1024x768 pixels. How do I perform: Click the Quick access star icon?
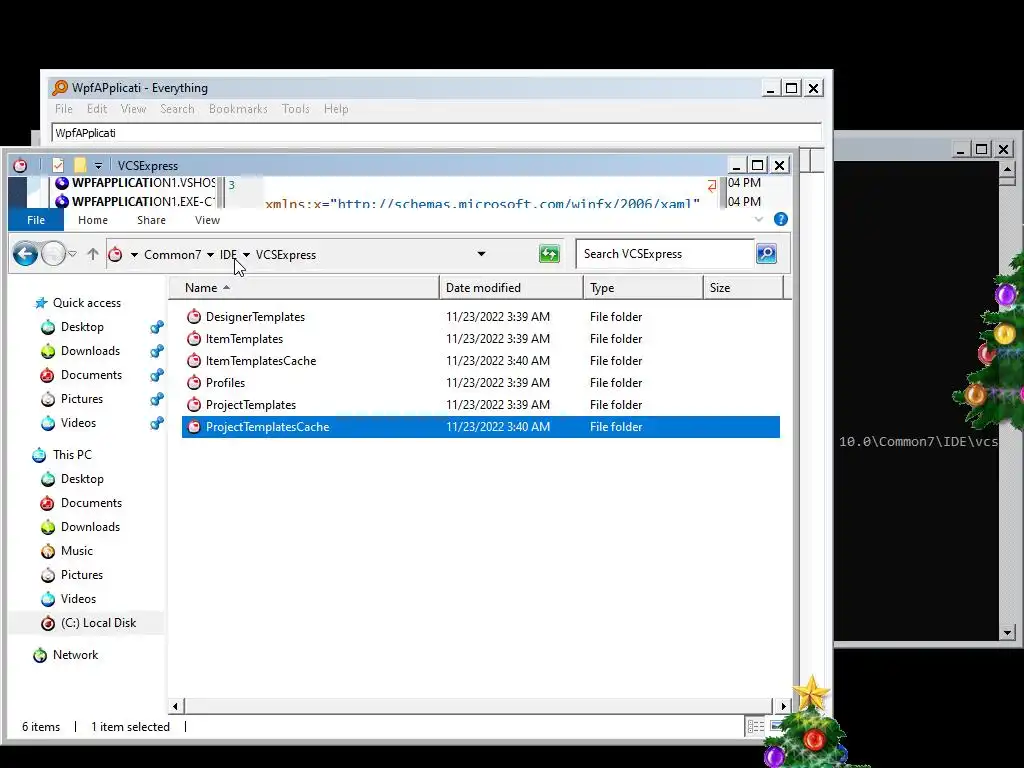click(41, 303)
